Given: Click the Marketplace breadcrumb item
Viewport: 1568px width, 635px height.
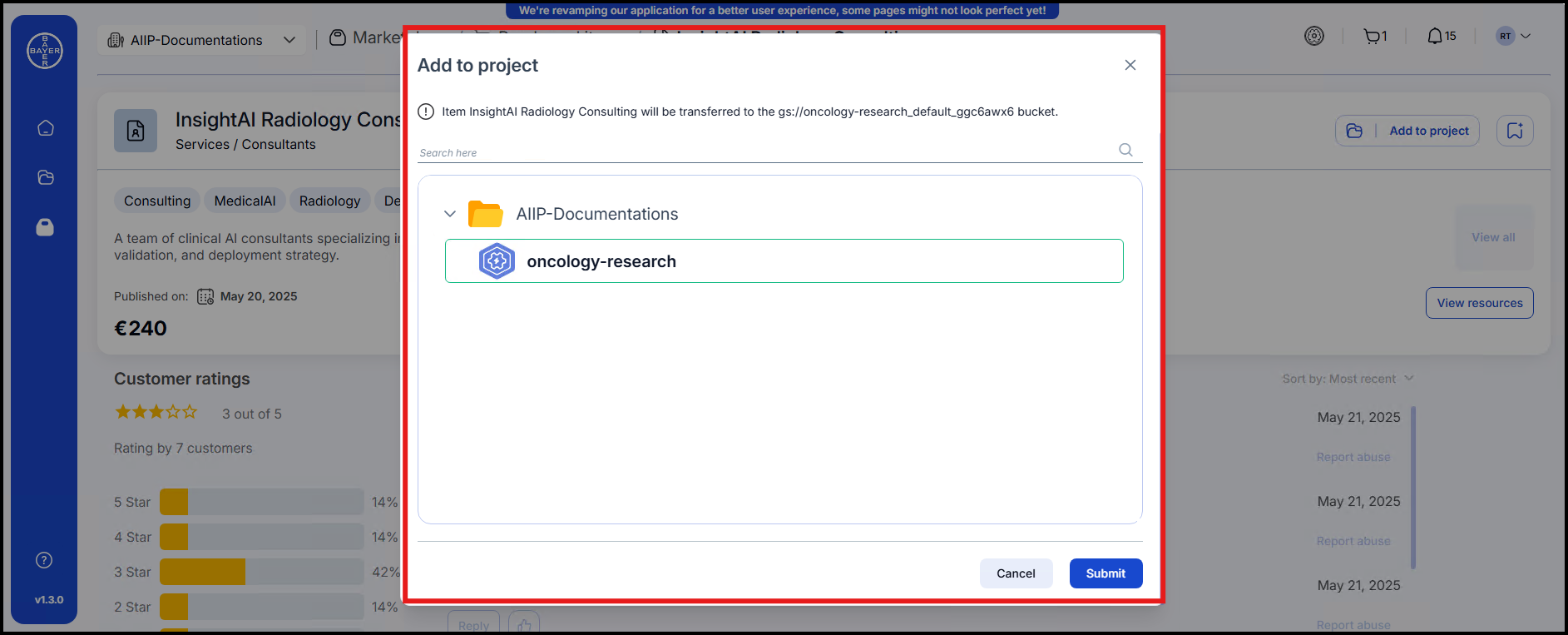Looking at the screenshot, I should pos(366,37).
